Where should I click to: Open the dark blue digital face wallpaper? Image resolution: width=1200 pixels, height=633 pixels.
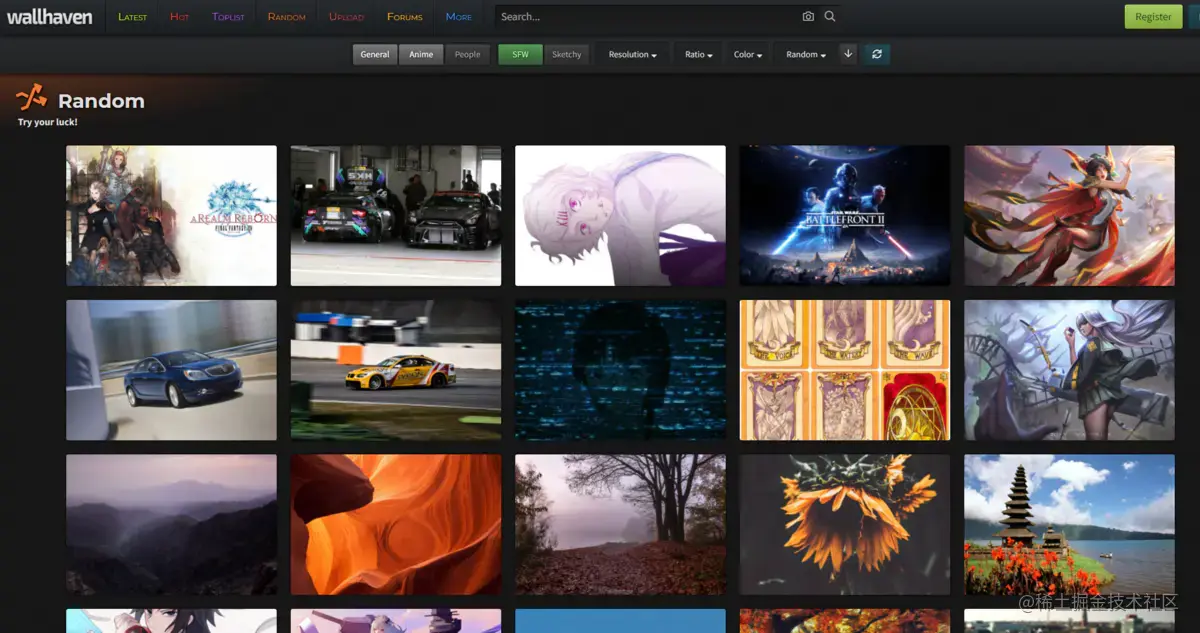[620, 370]
